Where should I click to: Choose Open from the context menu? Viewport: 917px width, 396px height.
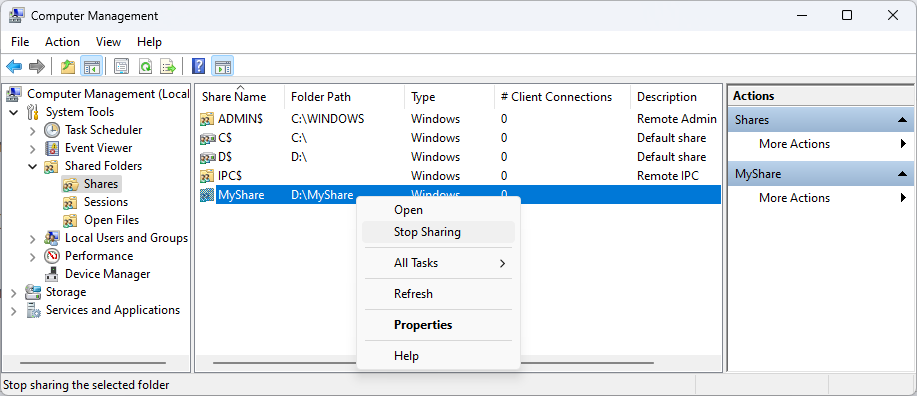pyautogui.click(x=439, y=210)
